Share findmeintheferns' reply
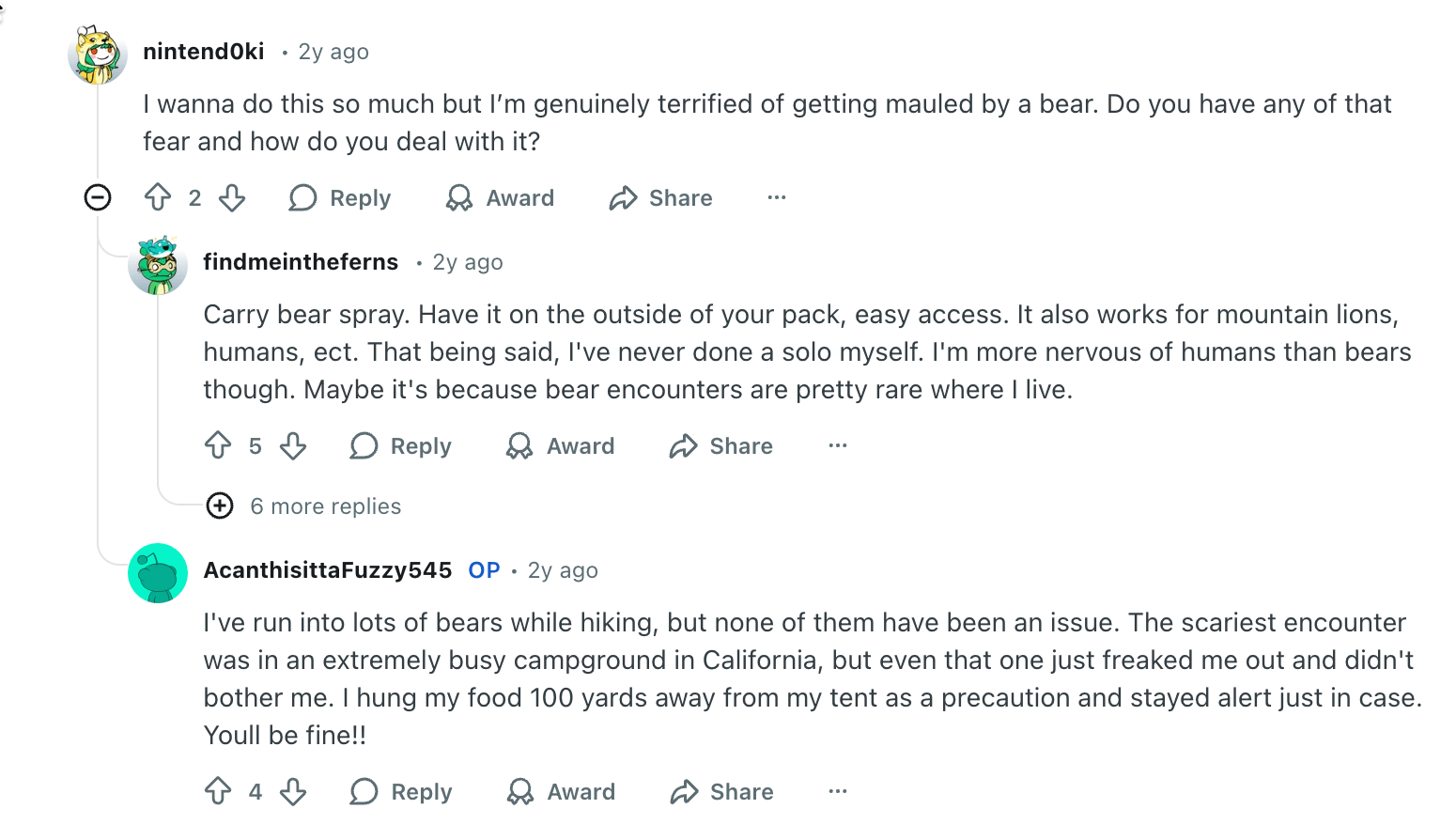 pyautogui.click(x=721, y=445)
